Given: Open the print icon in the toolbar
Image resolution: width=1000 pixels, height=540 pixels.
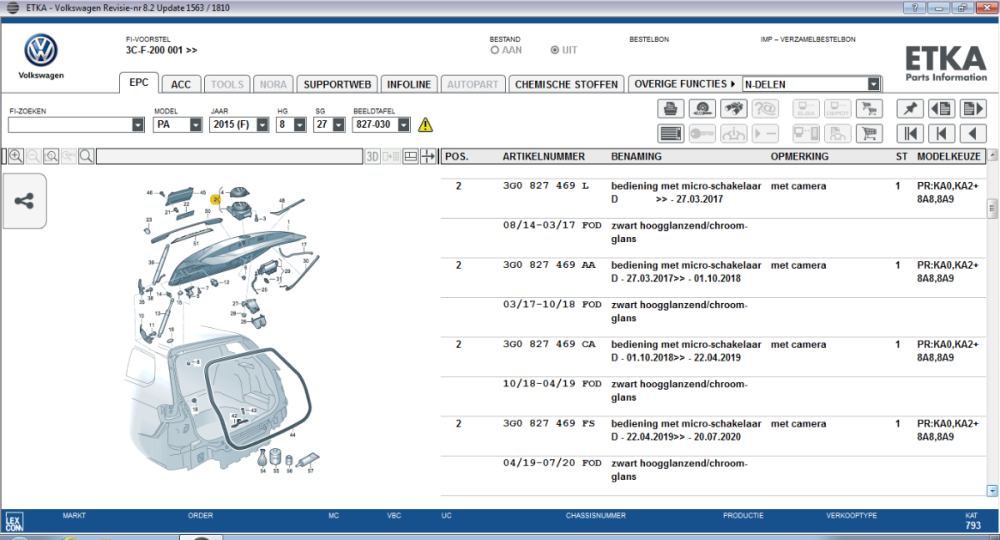Looking at the screenshot, I should tap(670, 108).
